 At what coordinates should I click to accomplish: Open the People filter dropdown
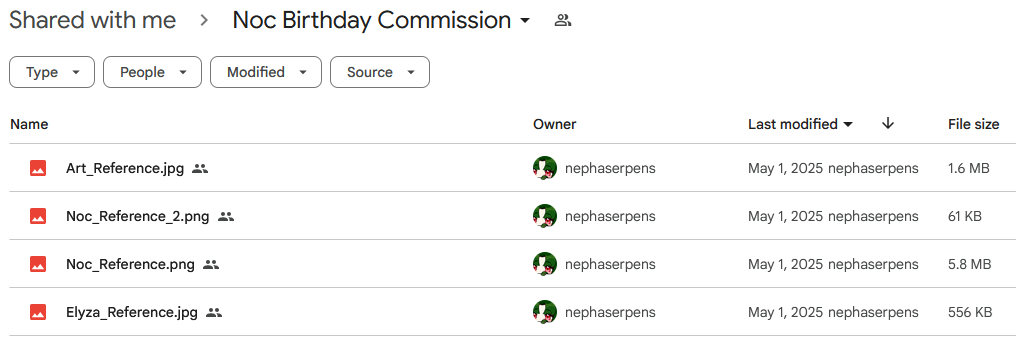click(152, 72)
